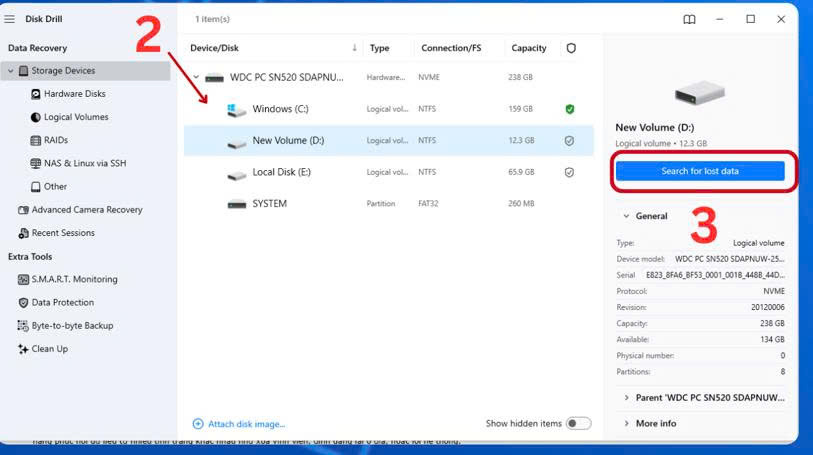Click Attach disk image link
Screen dimensions: 813x455
[x=246, y=424]
